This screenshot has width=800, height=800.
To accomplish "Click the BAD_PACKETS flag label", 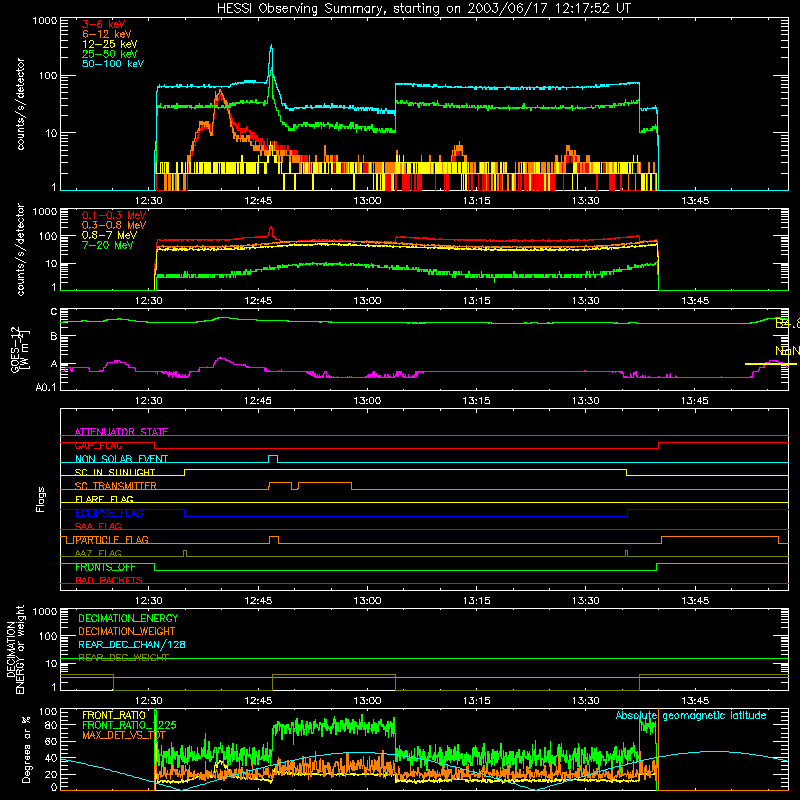I will coord(109,580).
